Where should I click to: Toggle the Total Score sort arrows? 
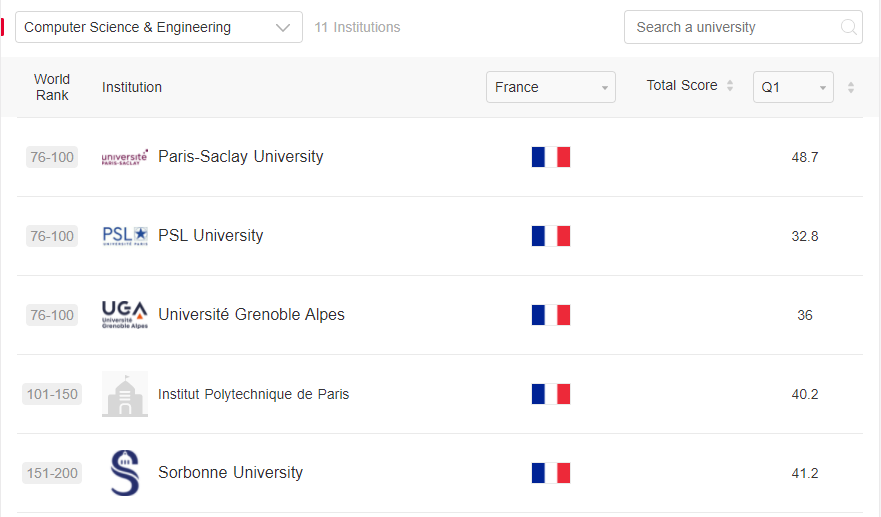pos(730,85)
